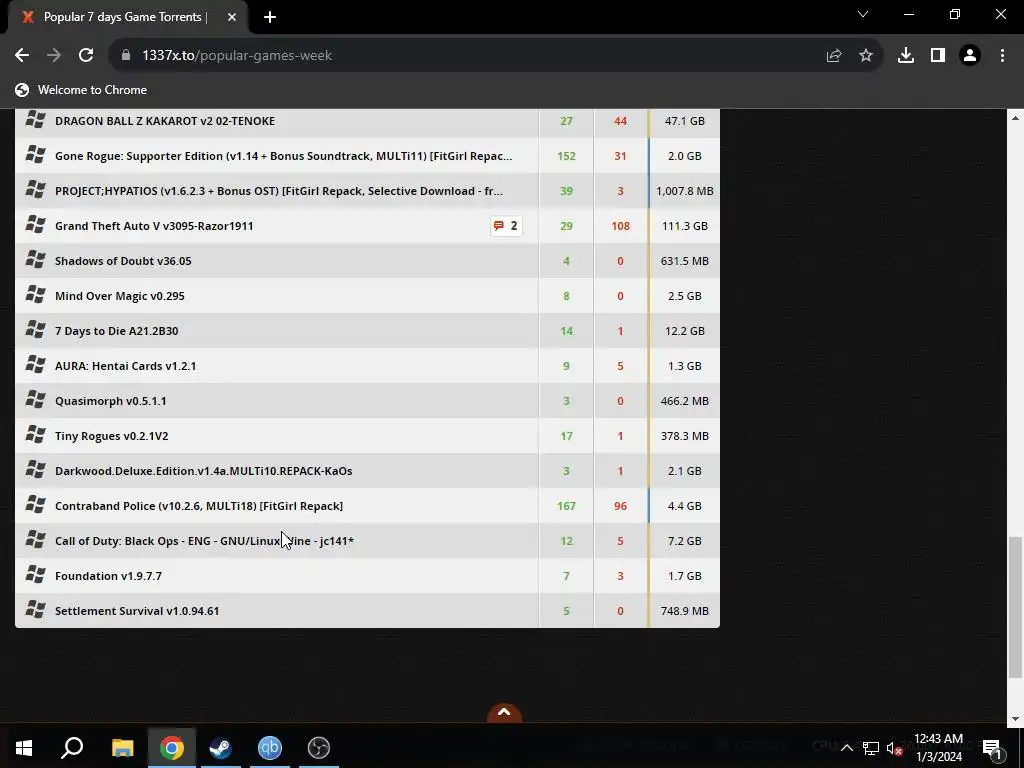The width and height of the screenshot is (1024, 768).
Task: Click Windows category icon beside Mind Over Magic
Action: point(35,295)
